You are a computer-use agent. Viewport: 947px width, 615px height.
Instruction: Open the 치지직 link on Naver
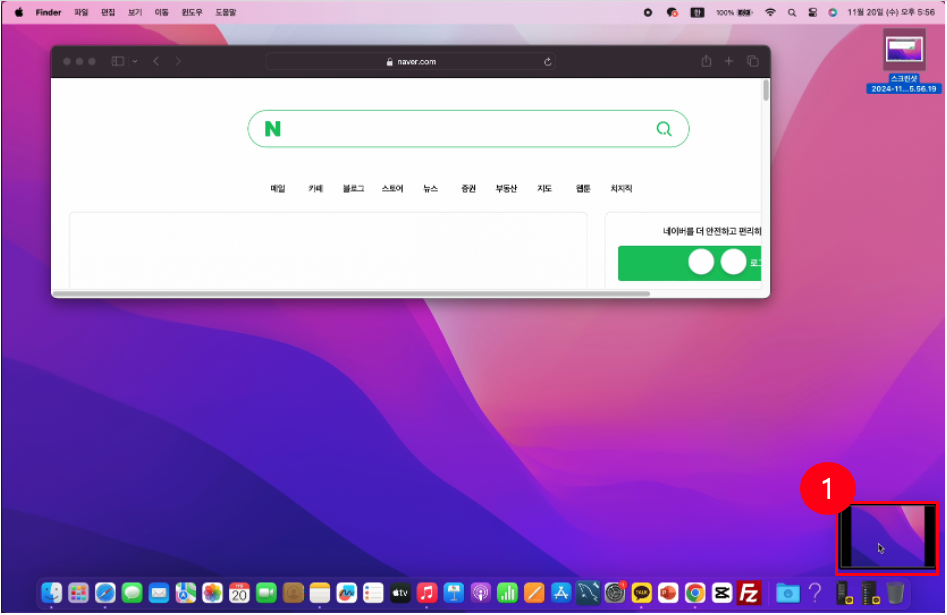coord(621,188)
